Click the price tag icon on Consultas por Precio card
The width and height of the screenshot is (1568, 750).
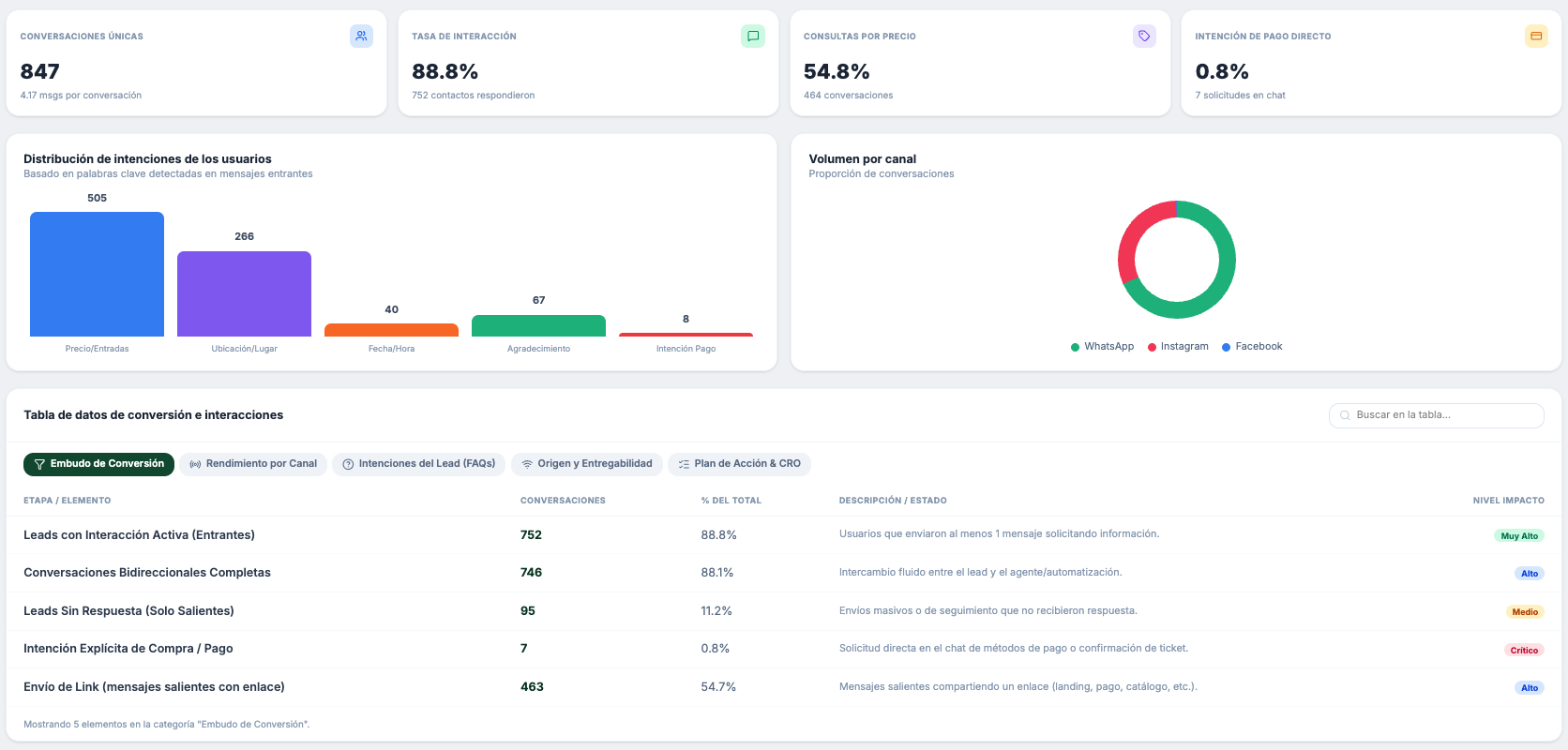[x=1144, y=37]
